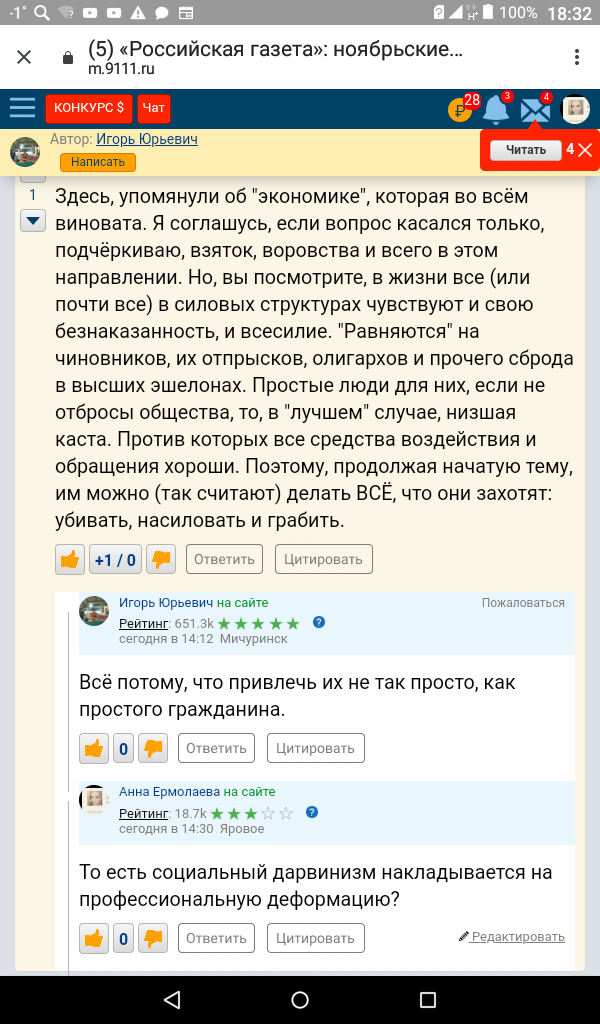Click Редактировать link on Анна's comment

512,937
